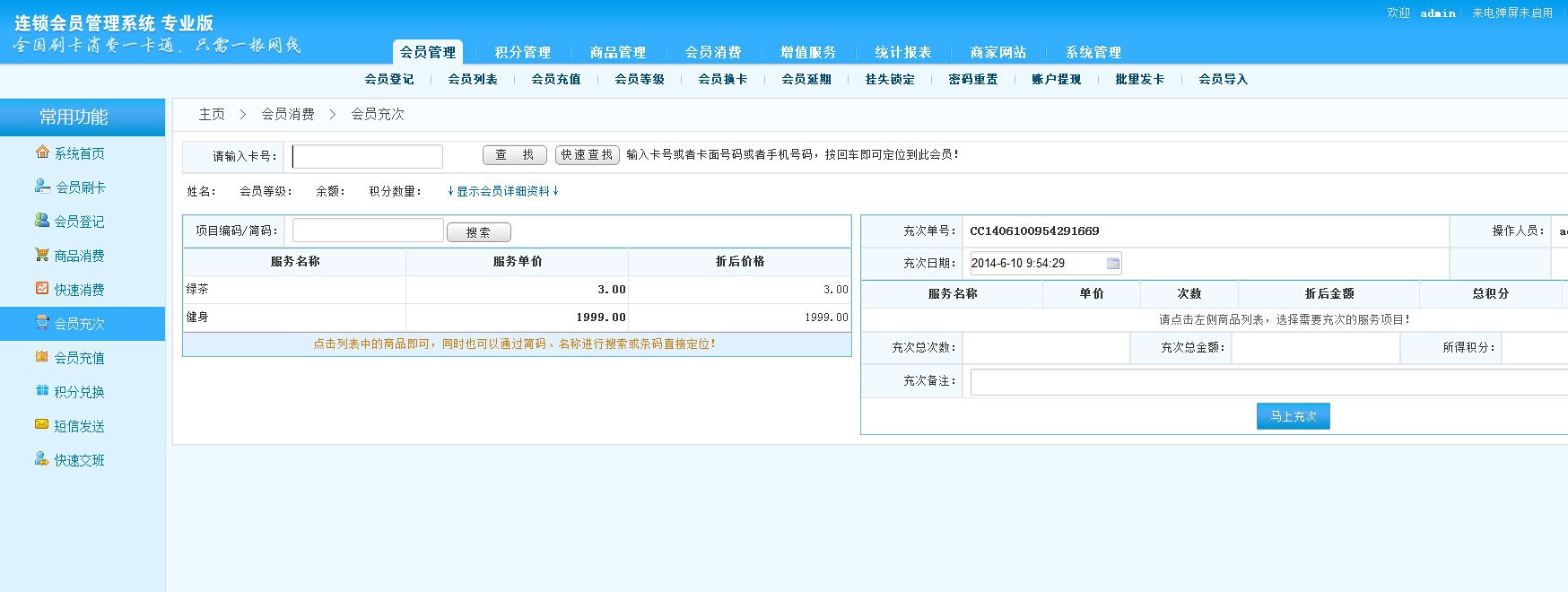
Task: Focus the 请输入卡号 input field
Action: (368, 156)
